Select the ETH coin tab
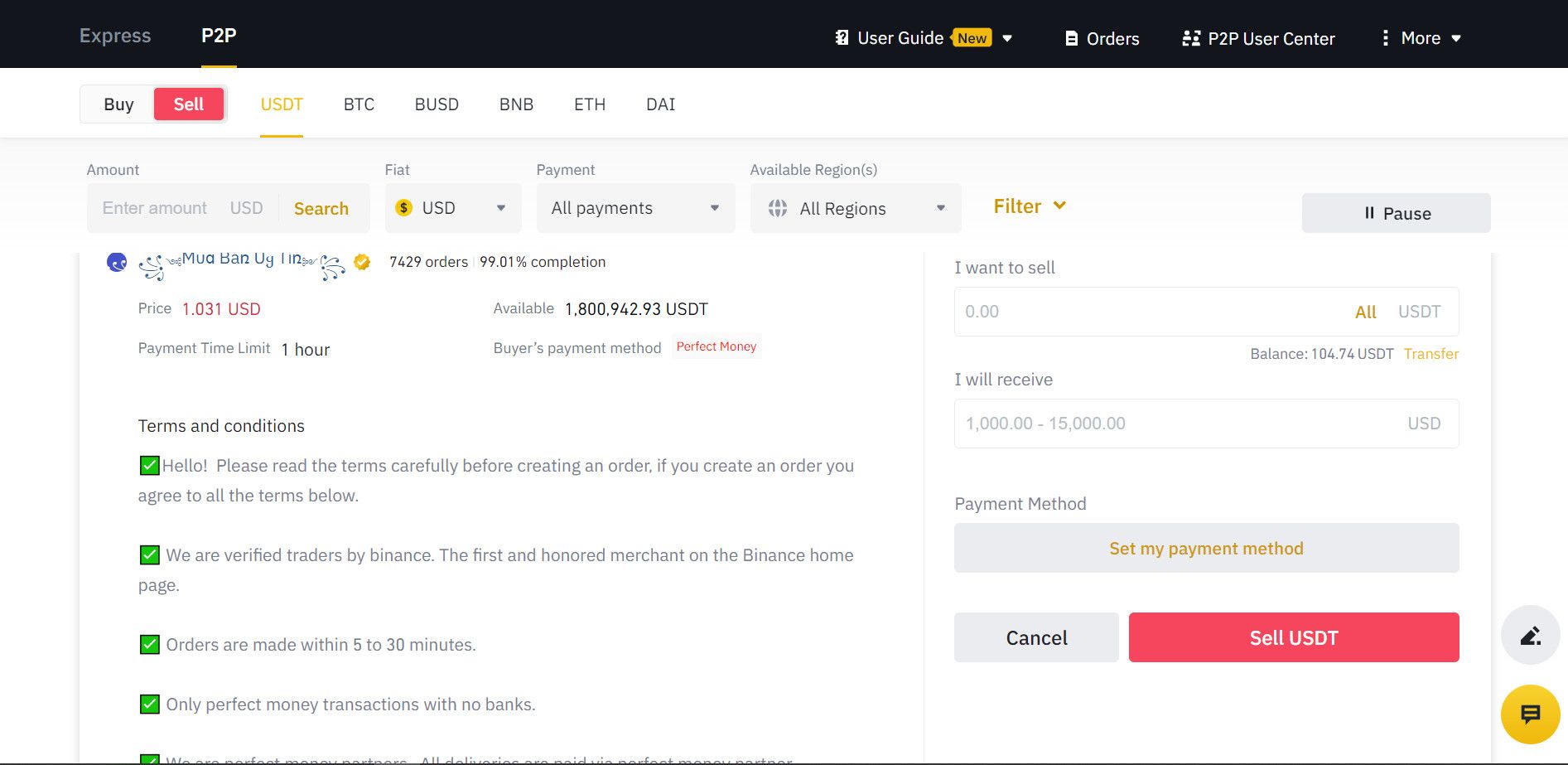This screenshot has height=765, width=1568. tap(590, 104)
